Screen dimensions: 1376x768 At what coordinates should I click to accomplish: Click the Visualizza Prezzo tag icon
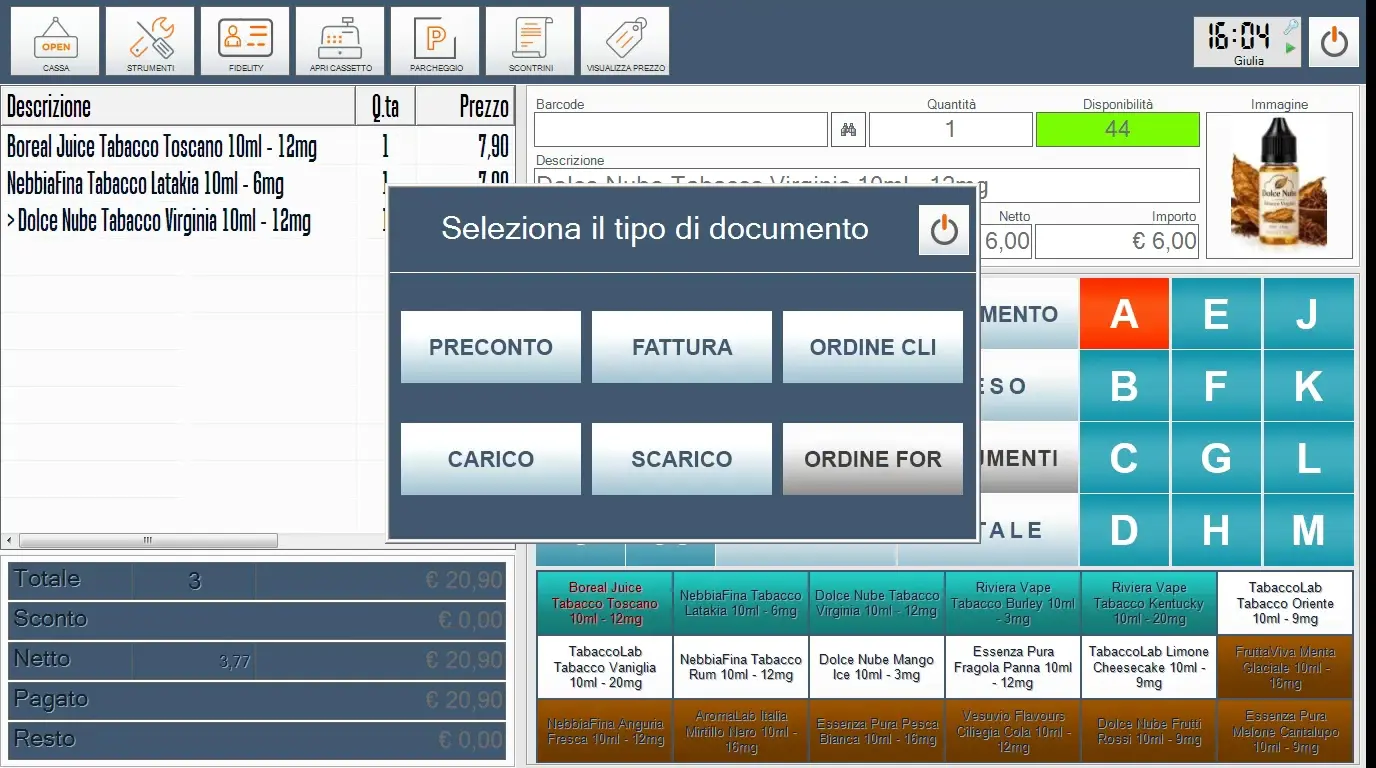click(625, 41)
